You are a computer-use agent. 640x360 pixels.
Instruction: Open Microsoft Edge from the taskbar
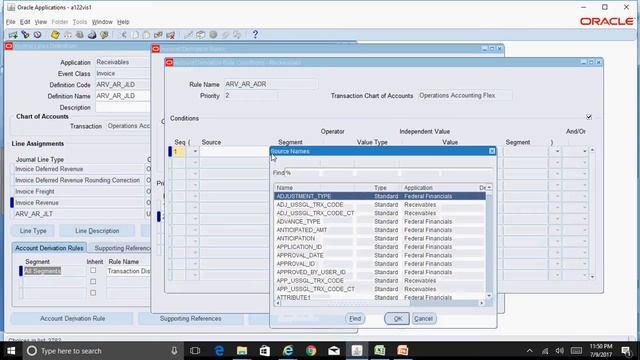219,351
